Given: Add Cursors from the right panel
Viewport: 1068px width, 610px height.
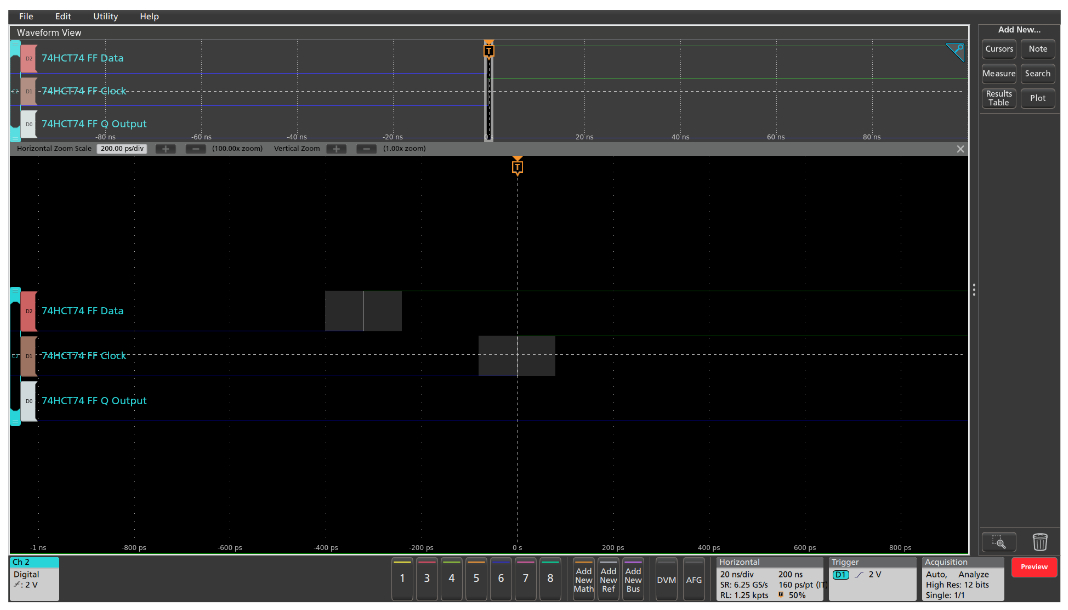Looking at the screenshot, I should tap(999, 48).
